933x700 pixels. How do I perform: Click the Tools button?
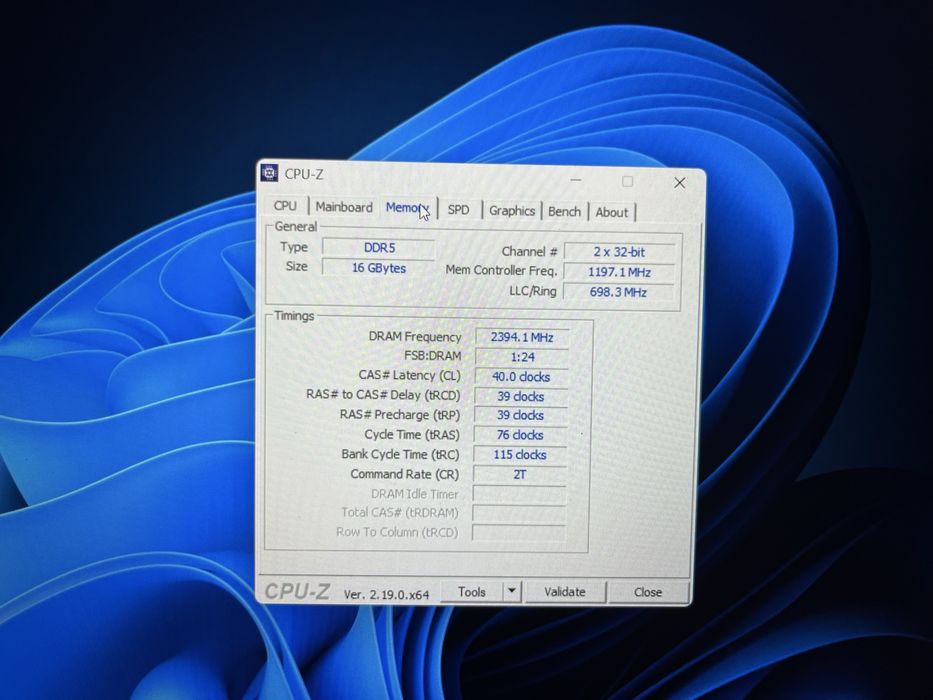[x=472, y=592]
